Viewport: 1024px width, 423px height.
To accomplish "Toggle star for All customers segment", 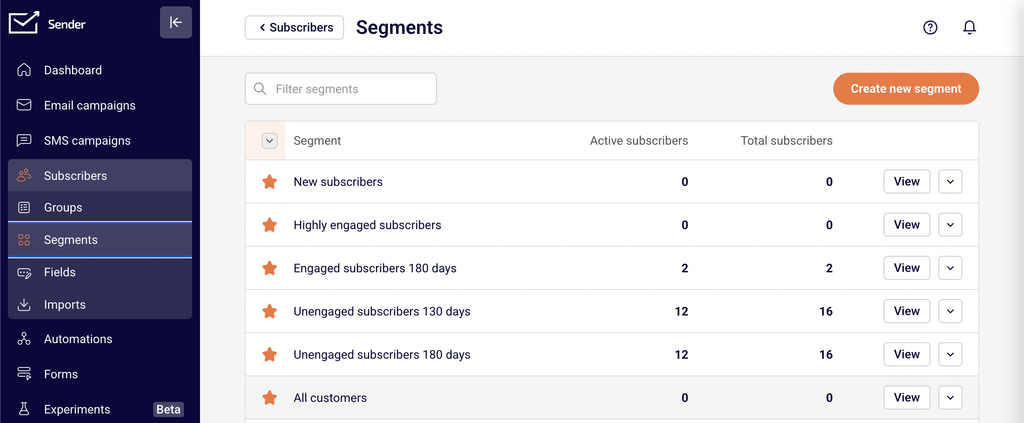I will pos(269,398).
